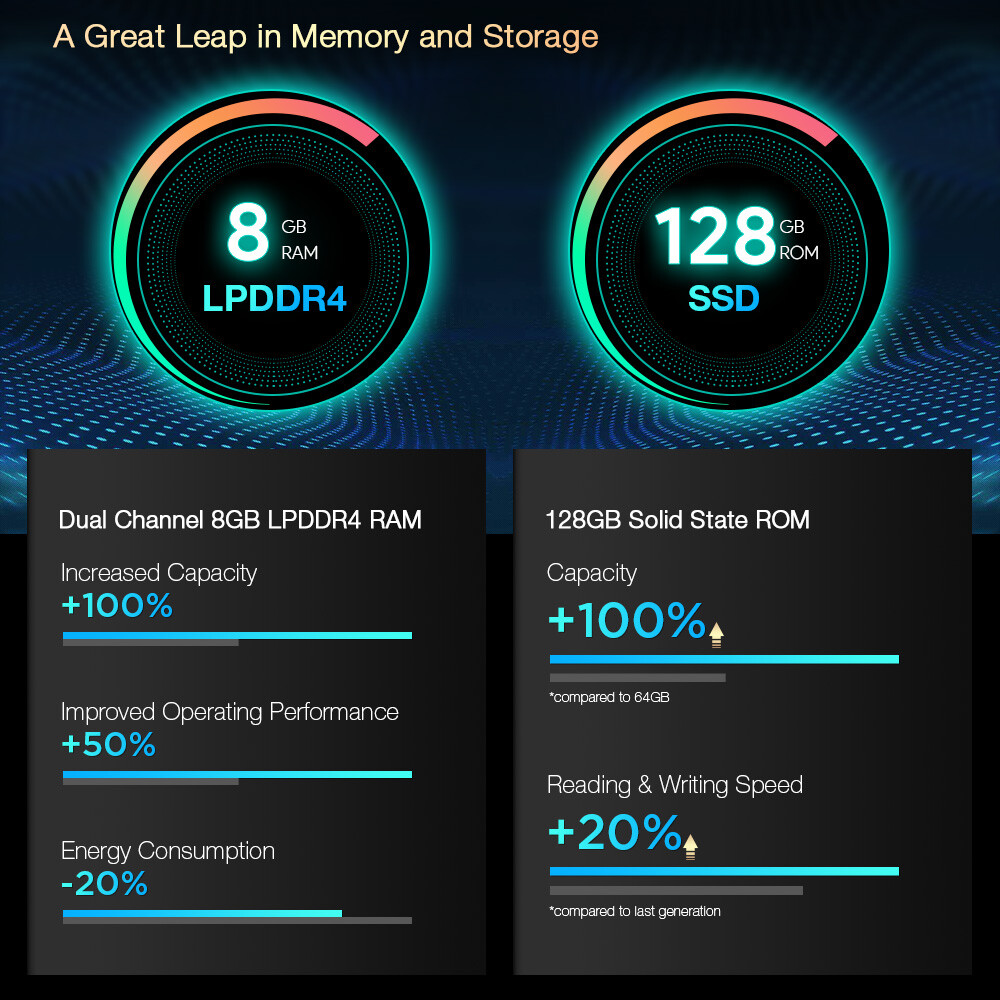Click the Dual Channel 8GB LPDDR4 RAM heading
Viewport: 1000px width, 1000px height.
(x=240, y=520)
